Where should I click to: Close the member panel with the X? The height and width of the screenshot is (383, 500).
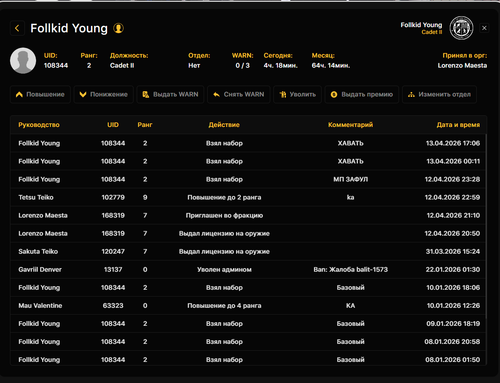pos(484,28)
